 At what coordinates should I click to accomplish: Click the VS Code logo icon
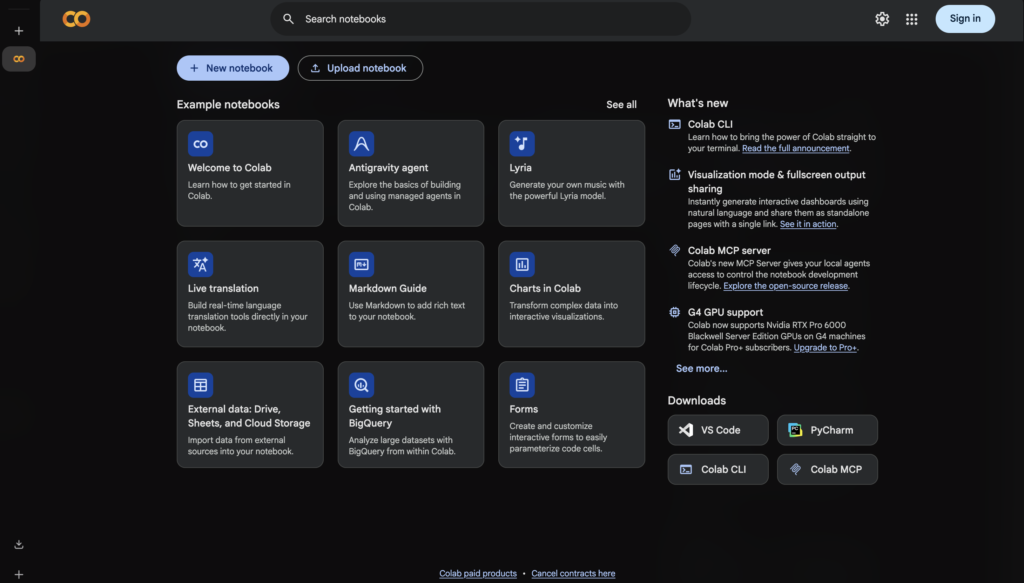[686, 430]
